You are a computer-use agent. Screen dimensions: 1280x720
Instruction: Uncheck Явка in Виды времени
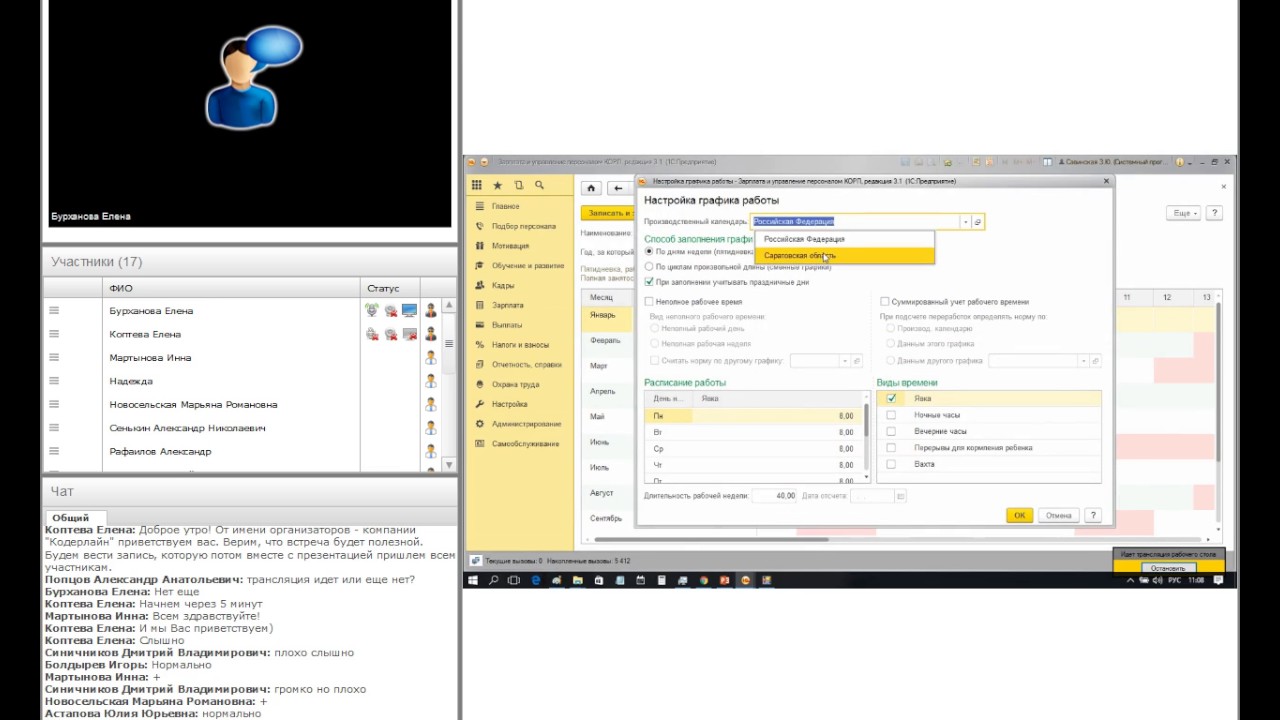click(891, 398)
